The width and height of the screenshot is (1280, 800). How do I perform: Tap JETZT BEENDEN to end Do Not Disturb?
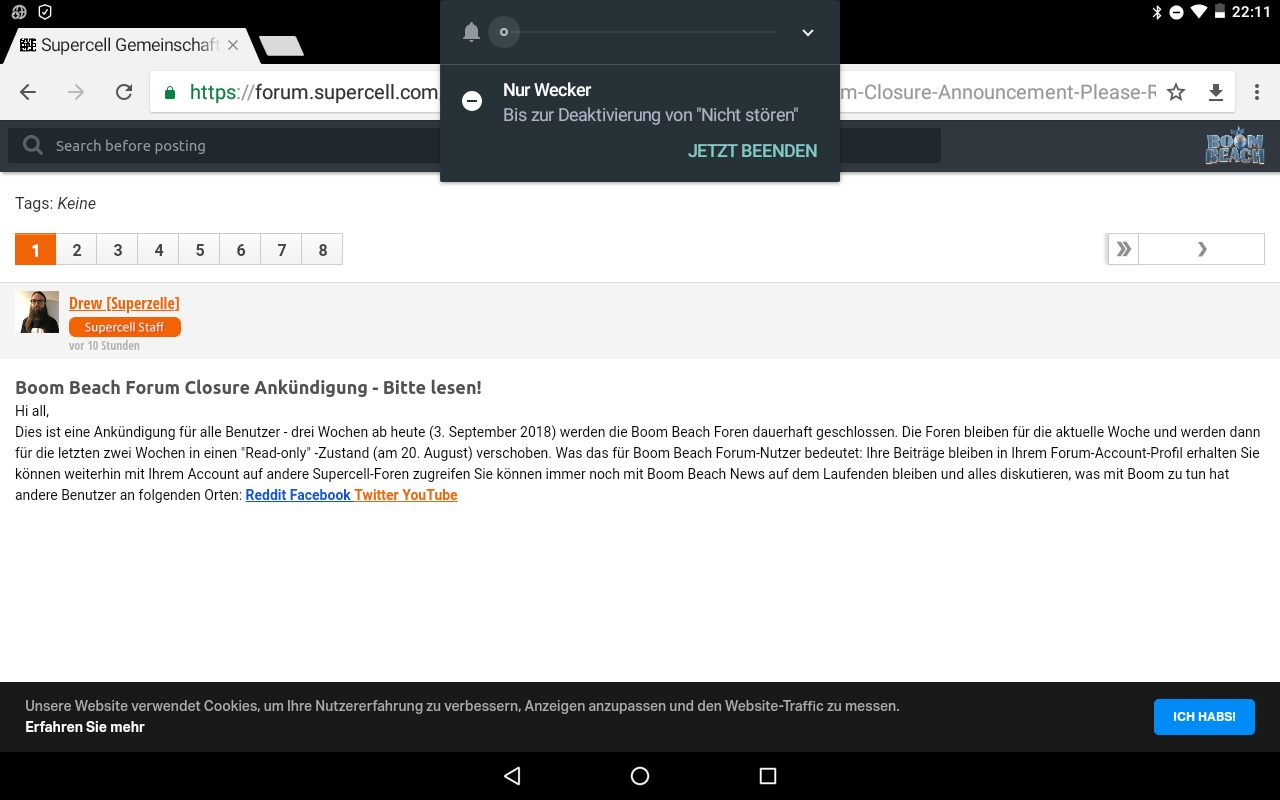pyautogui.click(x=752, y=151)
